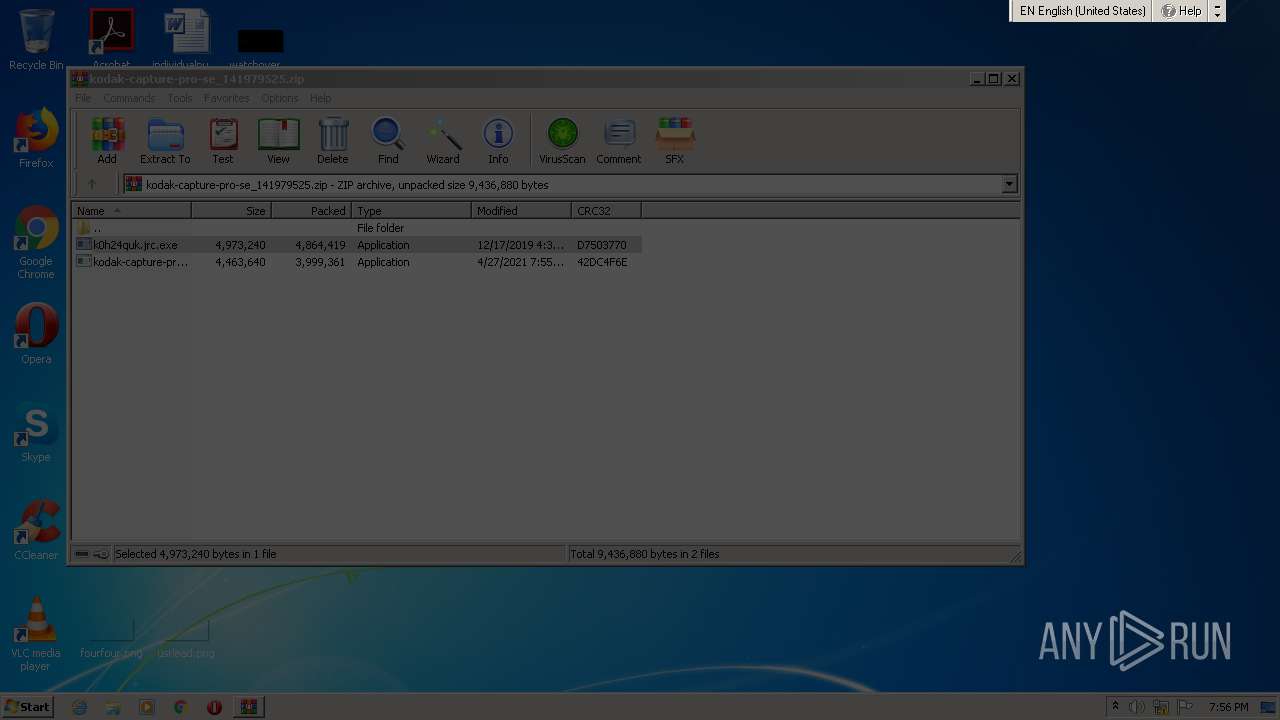Open the Find magnifier tool
The height and width of the screenshot is (720, 1280).
(x=388, y=140)
